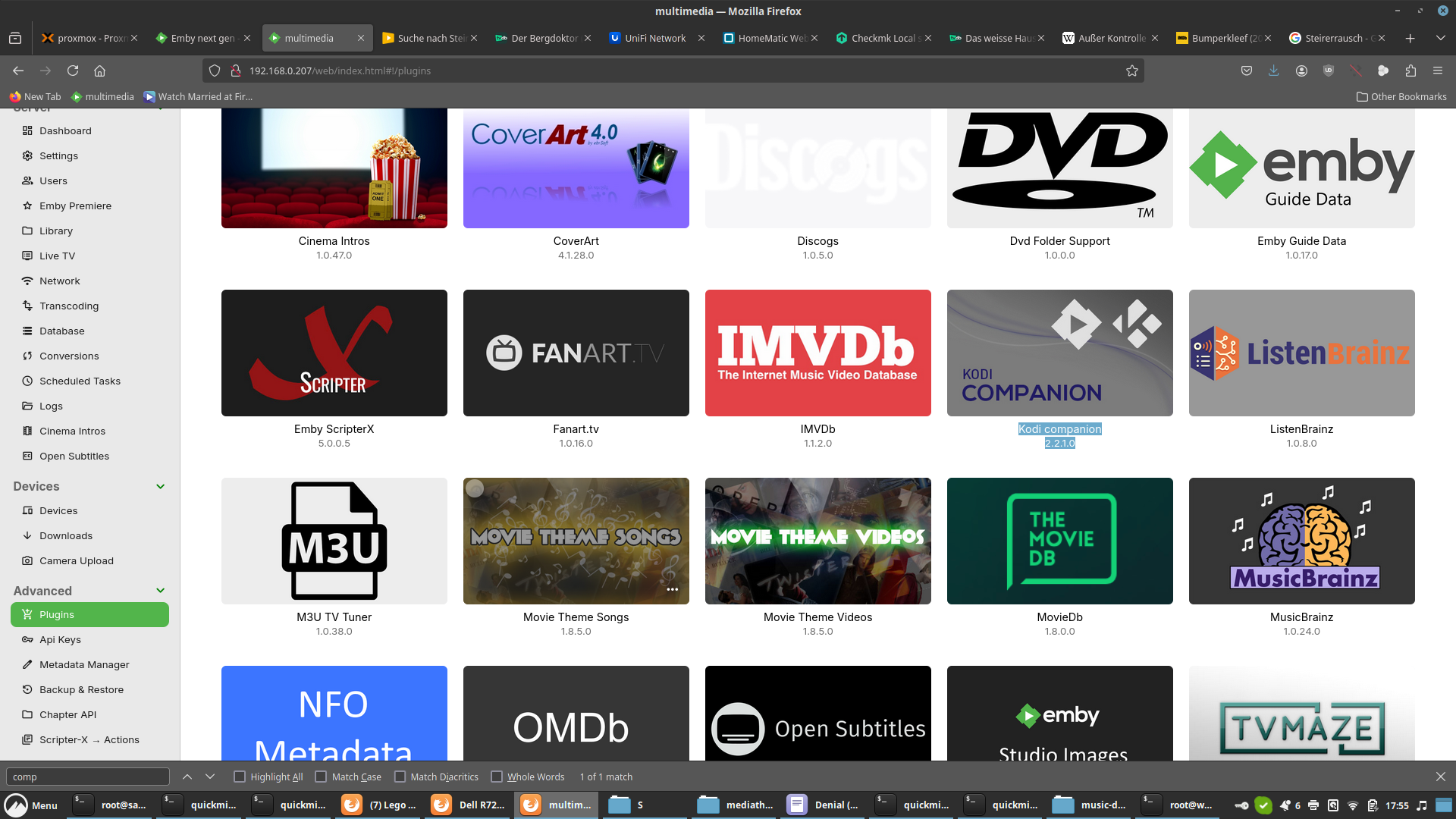The width and height of the screenshot is (1456, 819).
Task: Open the Dashboard from the sidebar
Action: [x=65, y=130]
